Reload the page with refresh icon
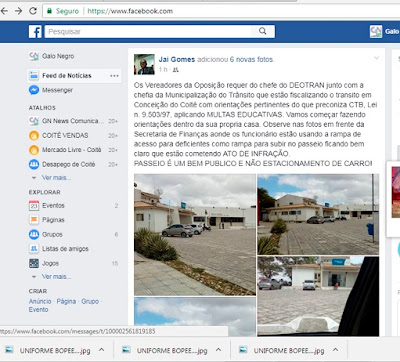This screenshot has width=400, height=362. point(33,11)
